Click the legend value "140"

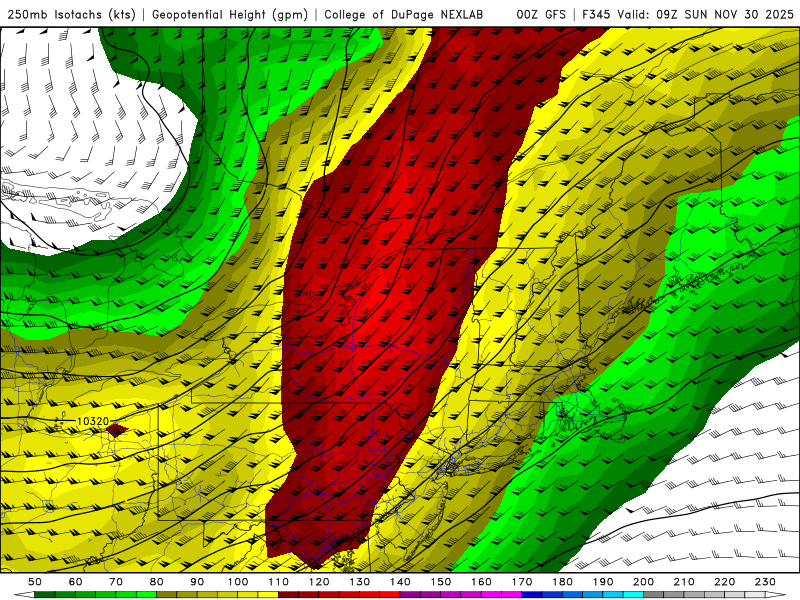(400, 582)
